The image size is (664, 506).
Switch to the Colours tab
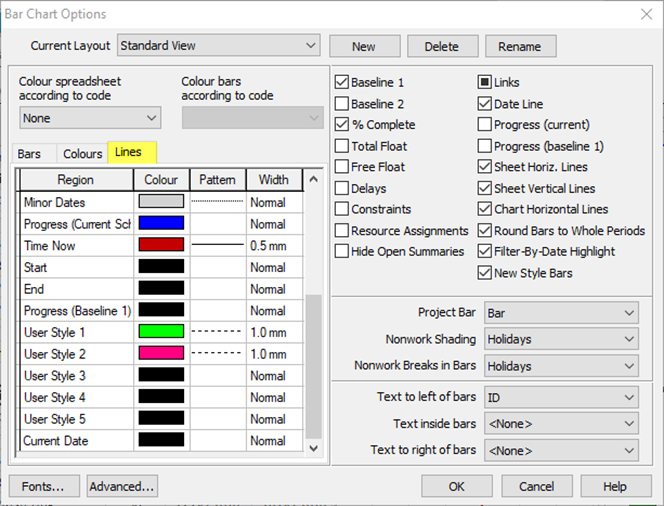[x=82, y=153]
